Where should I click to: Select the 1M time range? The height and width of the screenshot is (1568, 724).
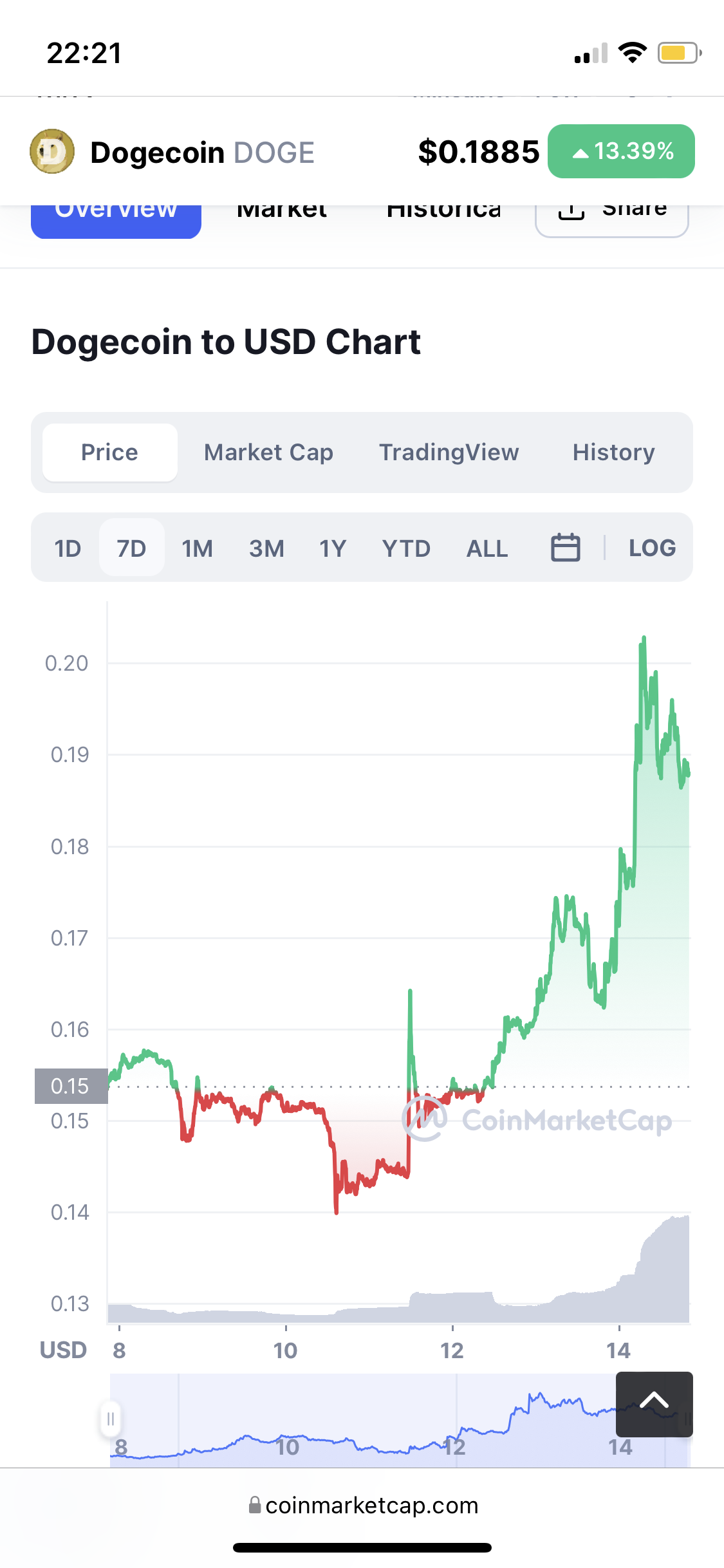tap(197, 548)
